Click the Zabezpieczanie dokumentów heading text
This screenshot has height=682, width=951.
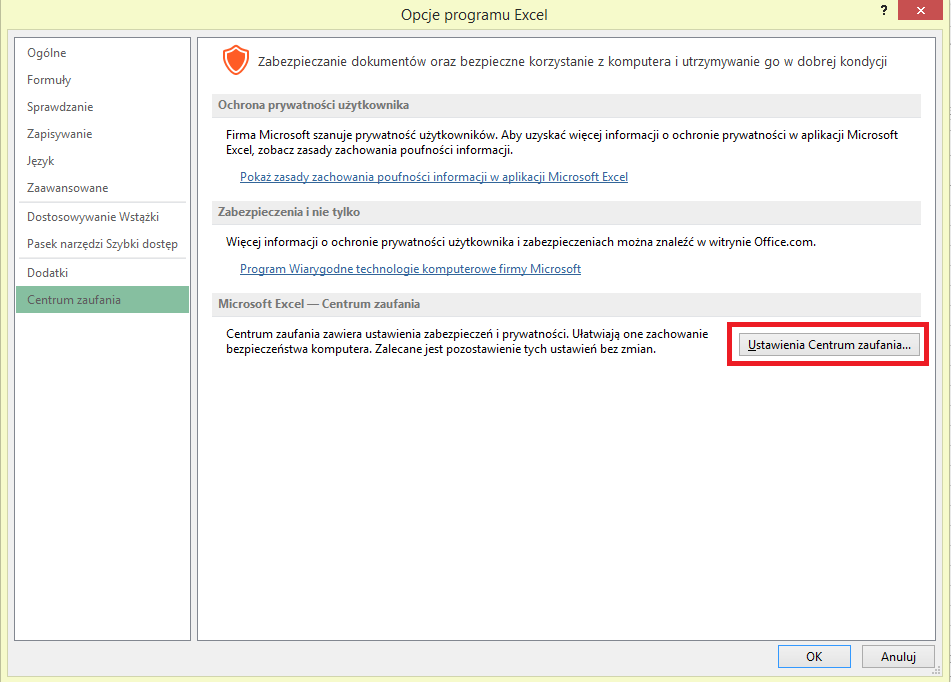(x=573, y=61)
